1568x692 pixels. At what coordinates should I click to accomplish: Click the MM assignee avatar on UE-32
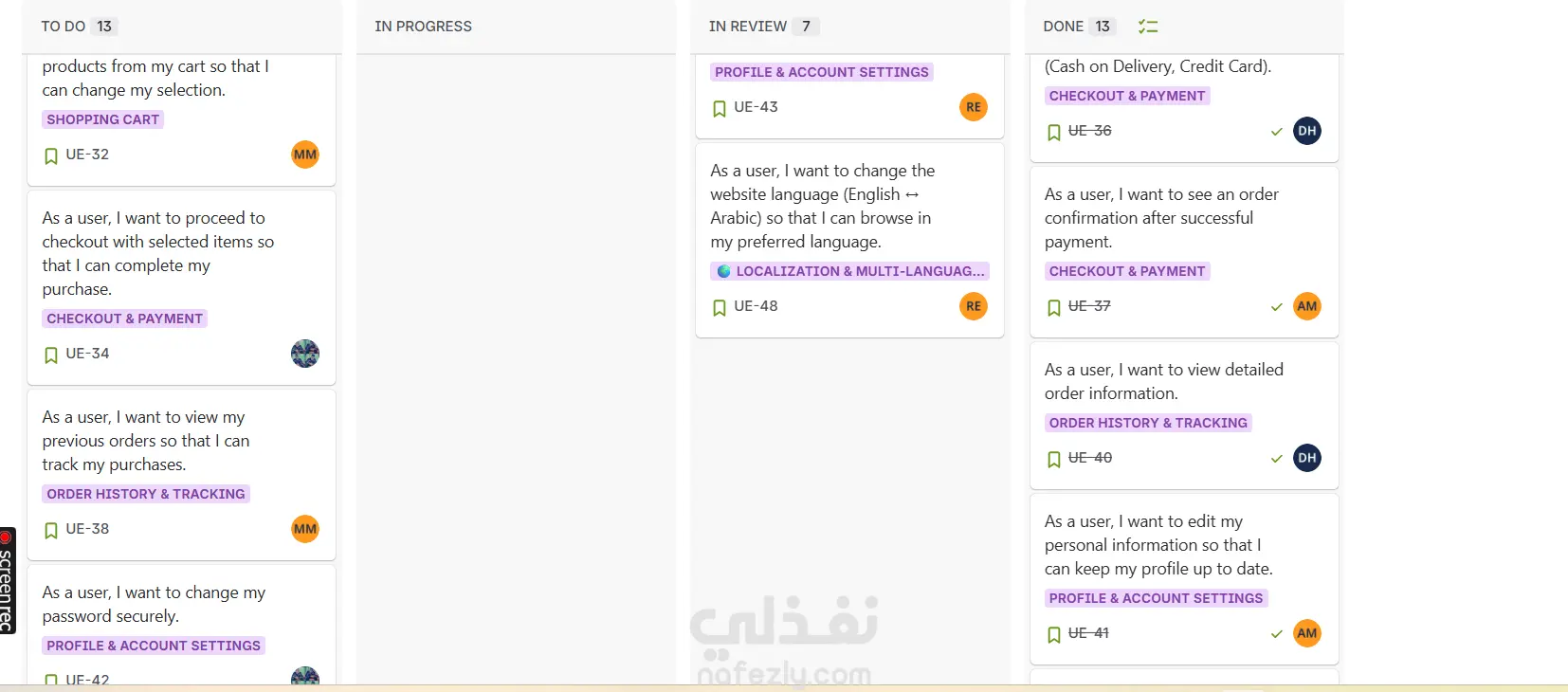(x=305, y=155)
